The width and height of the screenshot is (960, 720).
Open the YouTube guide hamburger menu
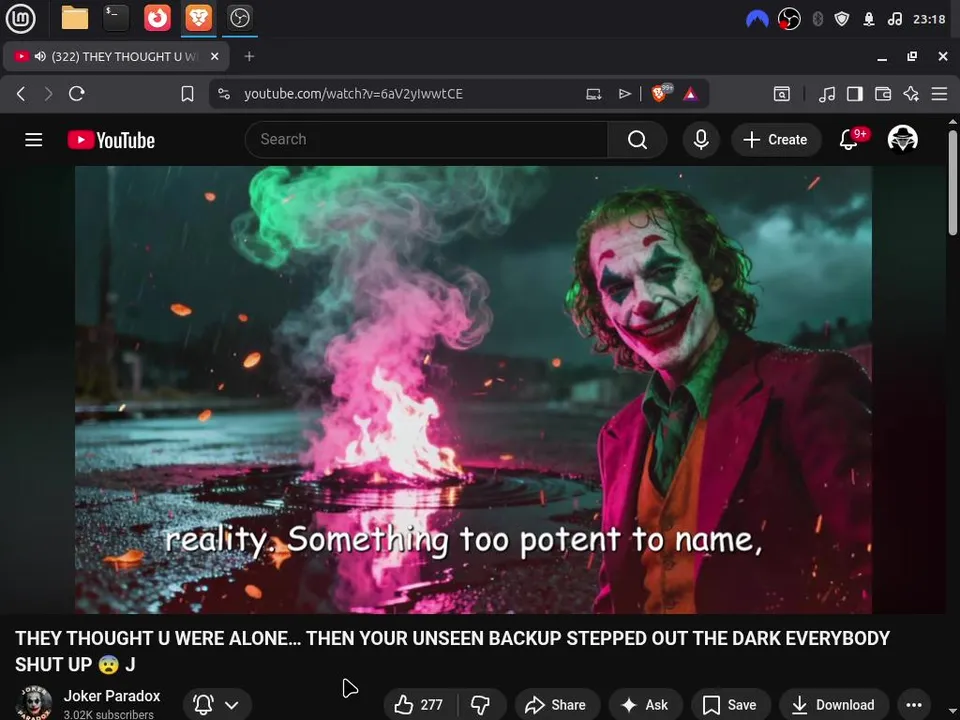(34, 140)
